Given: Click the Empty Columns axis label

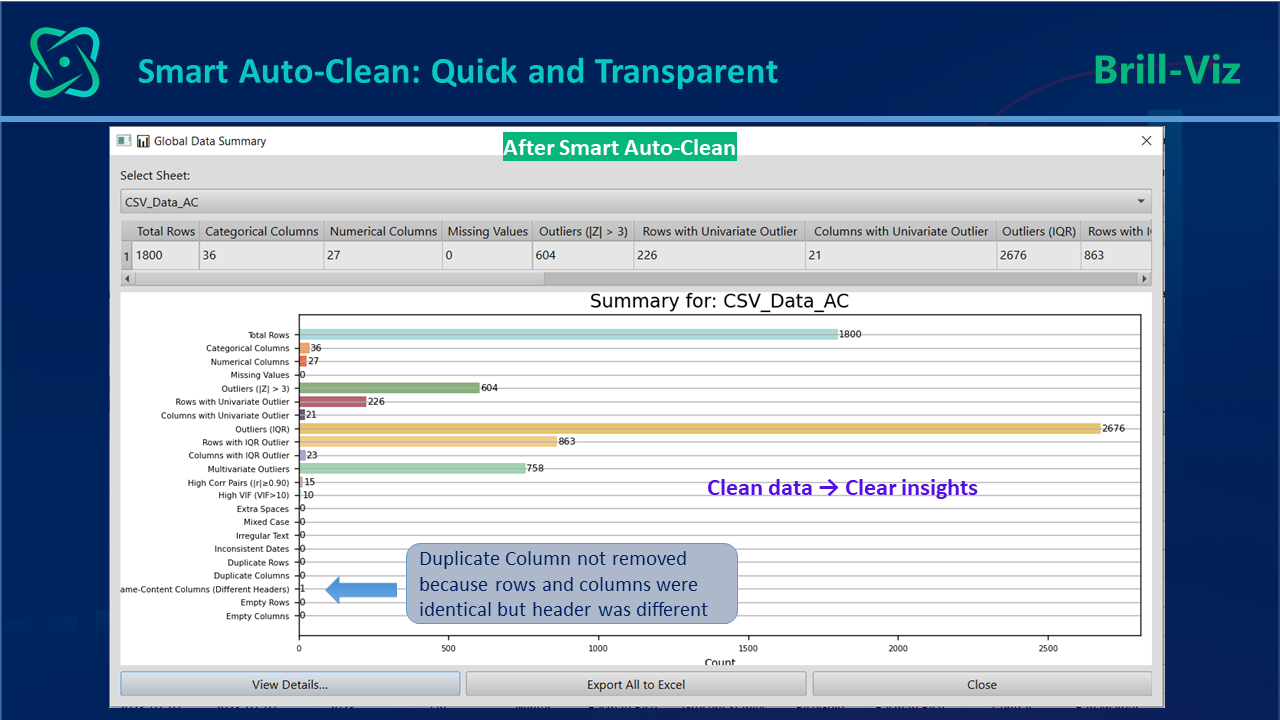Looking at the screenshot, I should pos(258,616).
